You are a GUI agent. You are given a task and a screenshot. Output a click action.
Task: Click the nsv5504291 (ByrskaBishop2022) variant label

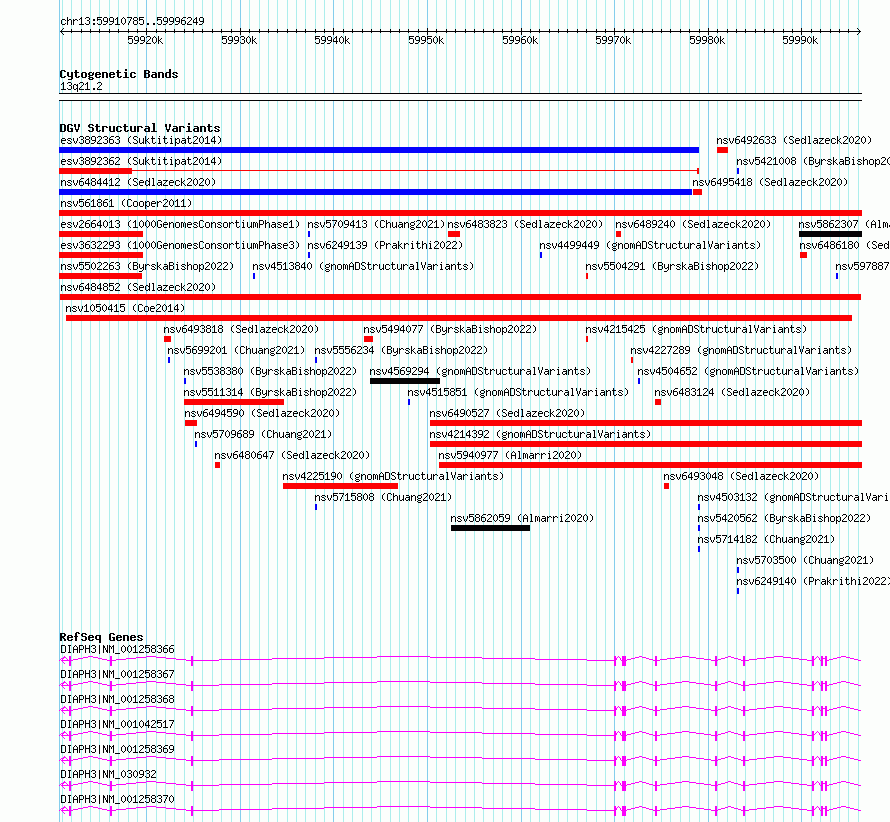pyautogui.click(x=672, y=266)
